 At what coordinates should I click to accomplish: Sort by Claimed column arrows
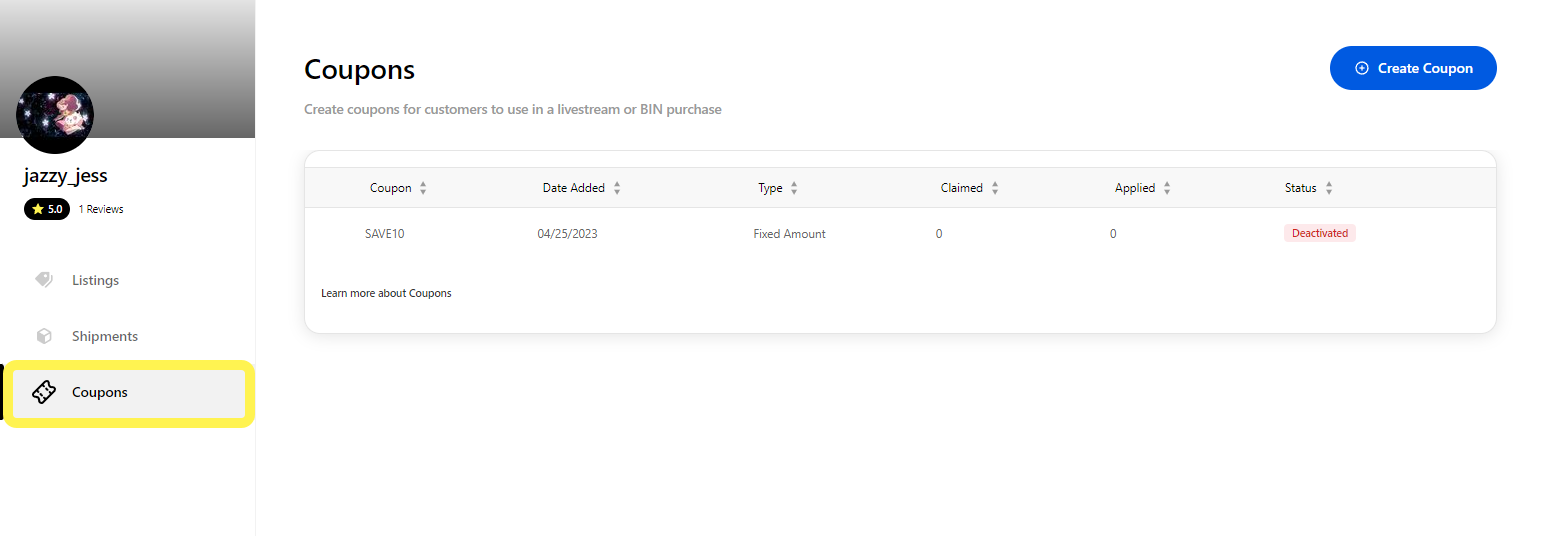pyautogui.click(x=995, y=188)
